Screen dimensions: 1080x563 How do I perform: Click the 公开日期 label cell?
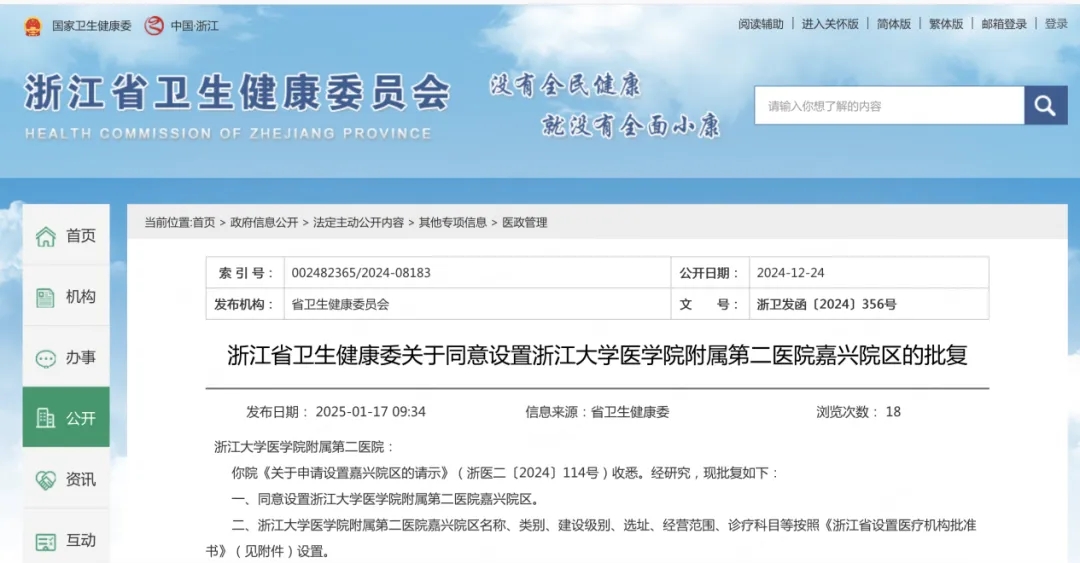point(710,273)
